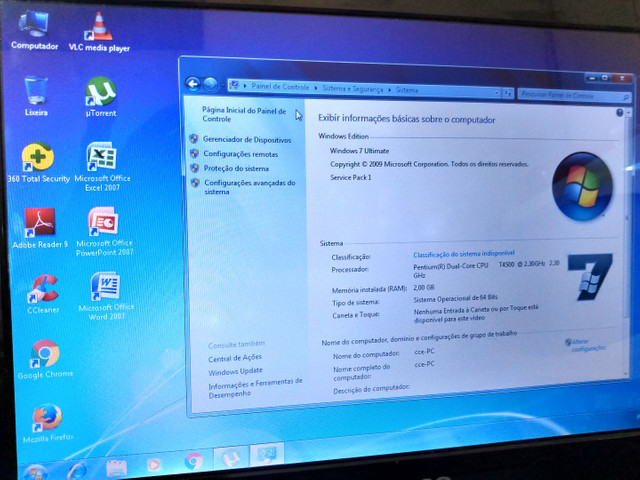640x480 pixels.
Task: Open Gerenciador de Dispositivos
Action: (247, 140)
